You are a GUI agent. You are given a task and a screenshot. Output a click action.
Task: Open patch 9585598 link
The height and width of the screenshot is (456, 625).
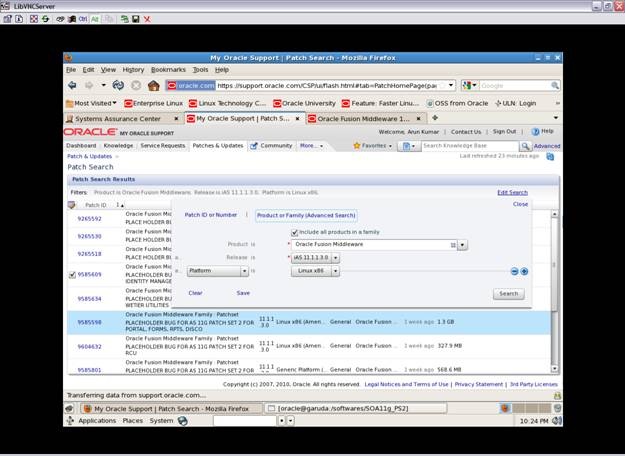coord(89,322)
